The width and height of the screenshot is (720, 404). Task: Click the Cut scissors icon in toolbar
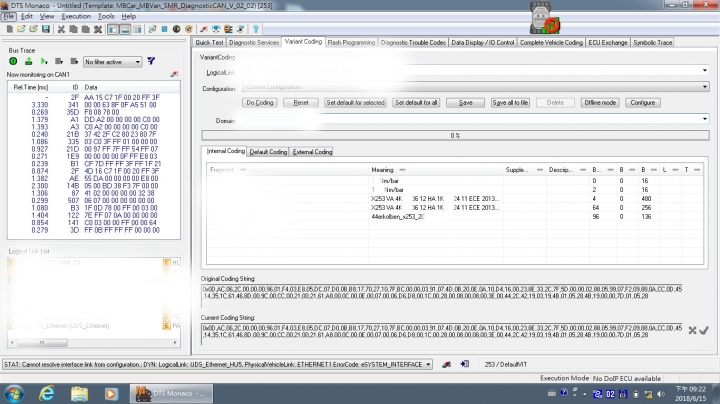(x=61, y=29)
